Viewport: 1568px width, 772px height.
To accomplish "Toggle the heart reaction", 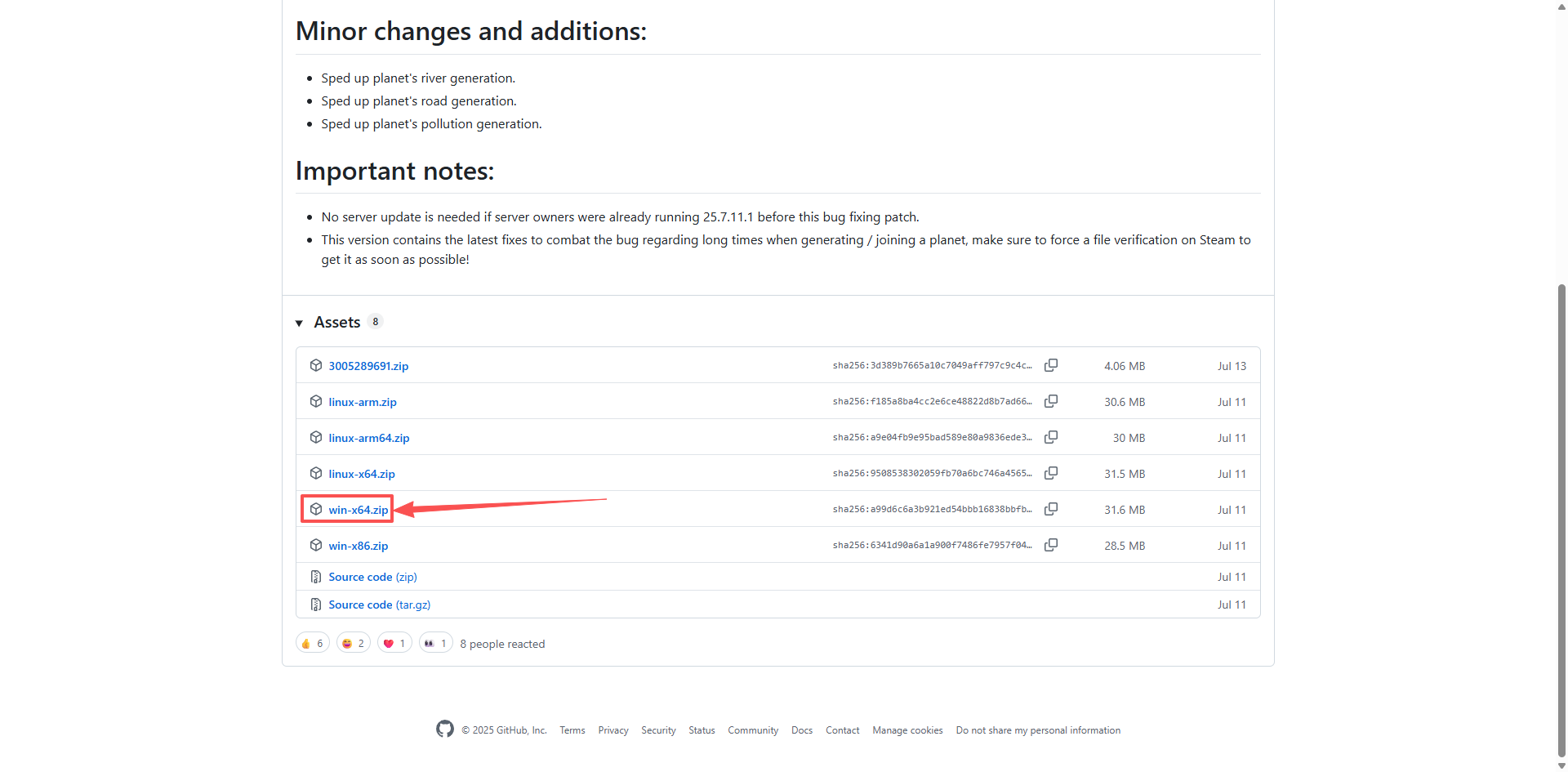I will point(394,643).
